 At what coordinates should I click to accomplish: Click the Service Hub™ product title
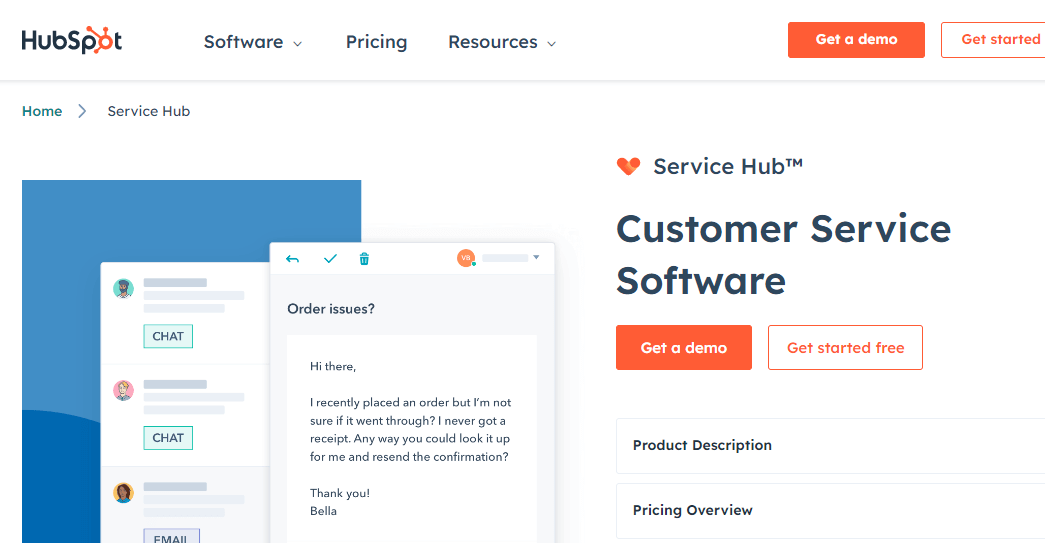(728, 166)
